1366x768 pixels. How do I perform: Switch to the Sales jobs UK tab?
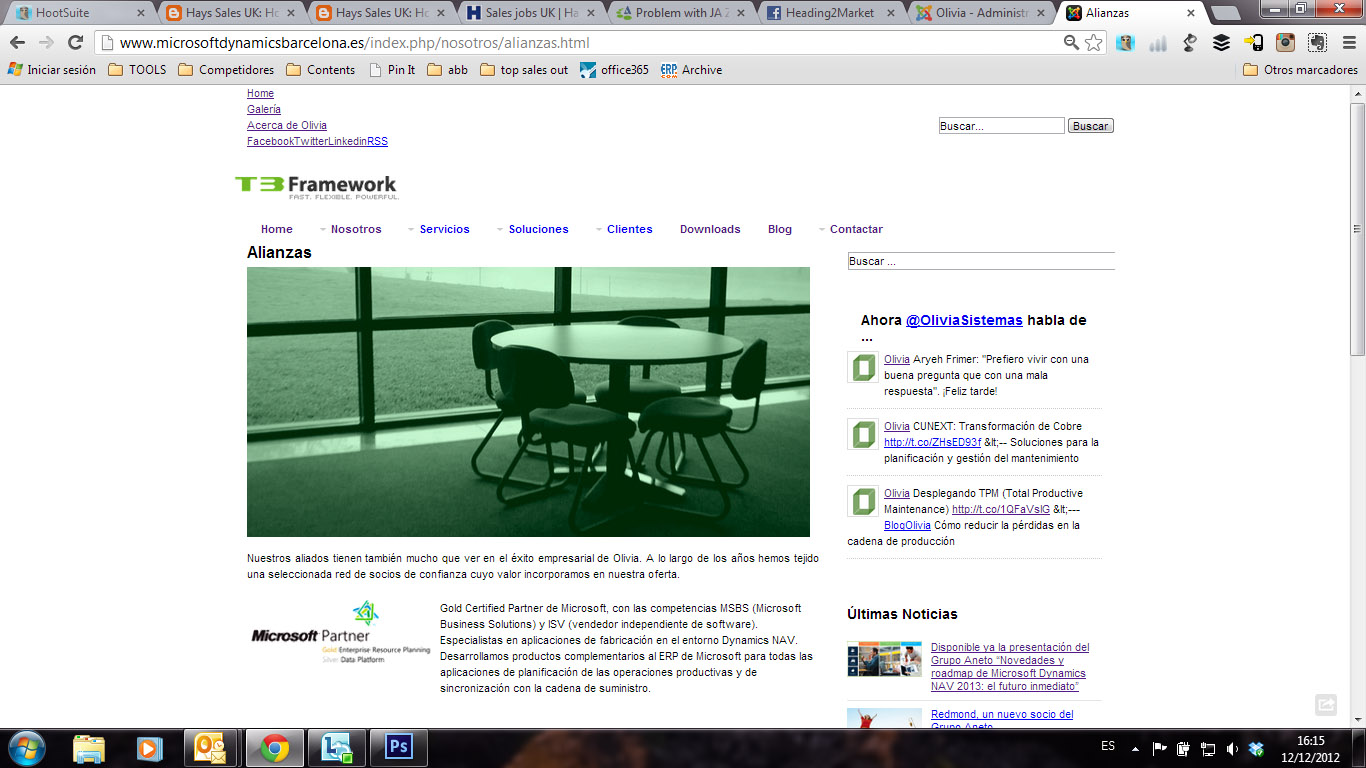pyautogui.click(x=530, y=13)
